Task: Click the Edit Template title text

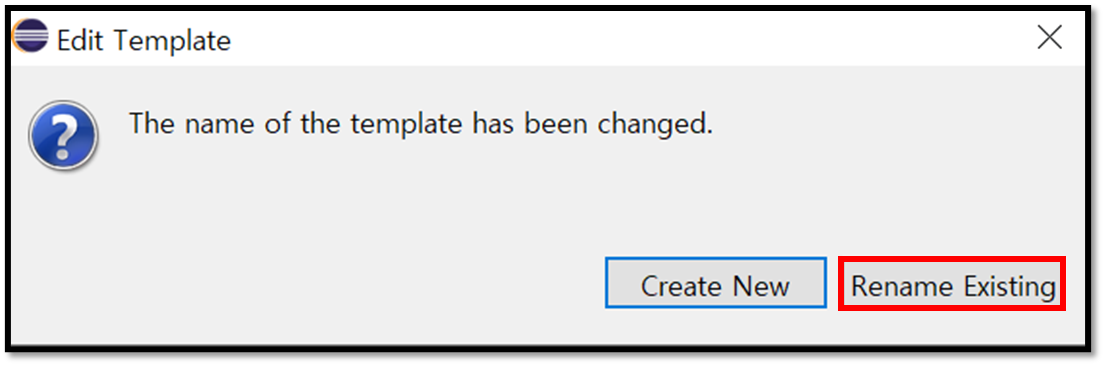Action: [144, 40]
